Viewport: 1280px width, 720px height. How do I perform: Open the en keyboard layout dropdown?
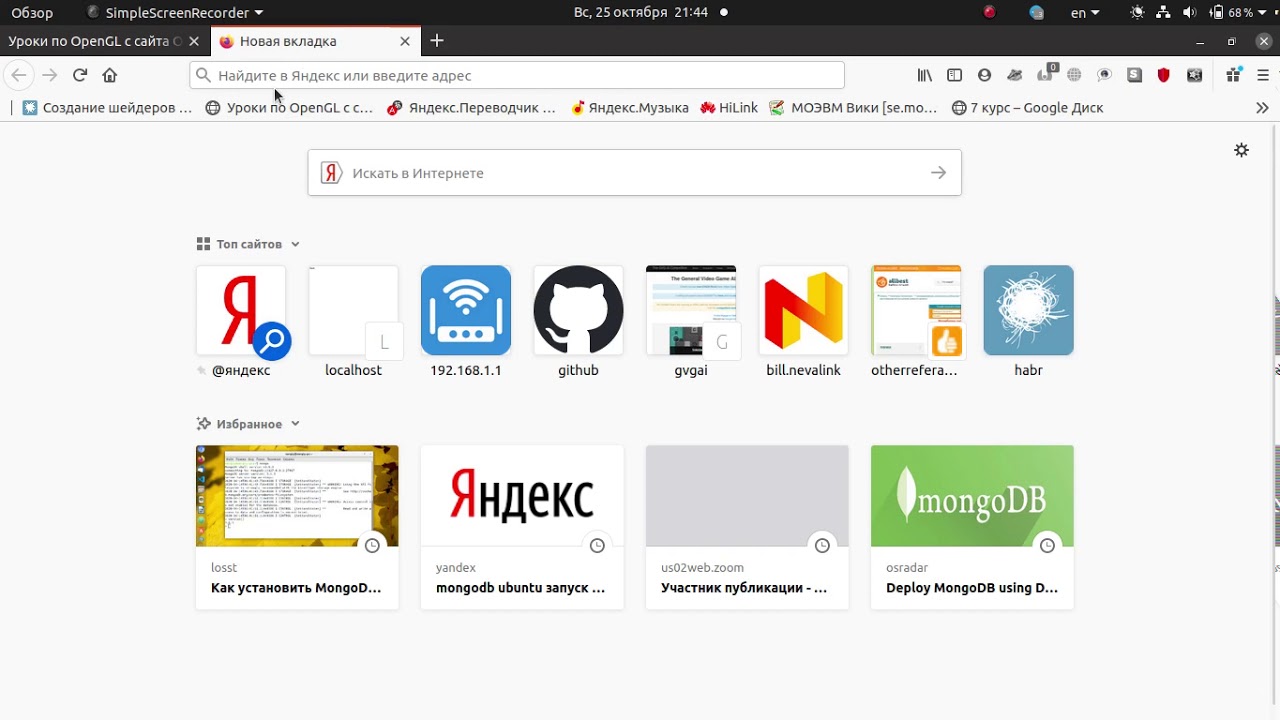click(x=1085, y=13)
